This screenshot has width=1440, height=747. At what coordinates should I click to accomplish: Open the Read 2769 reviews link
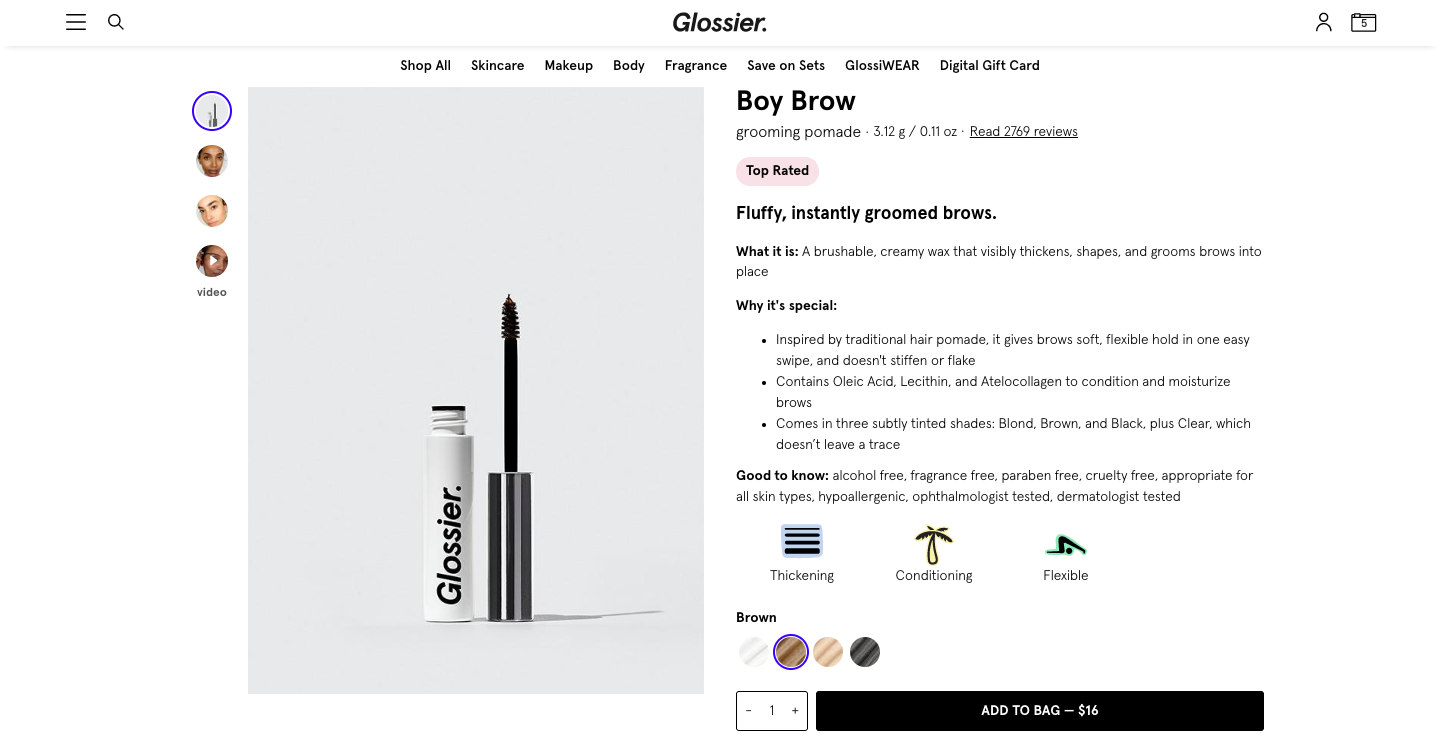(x=1023, y=132)
